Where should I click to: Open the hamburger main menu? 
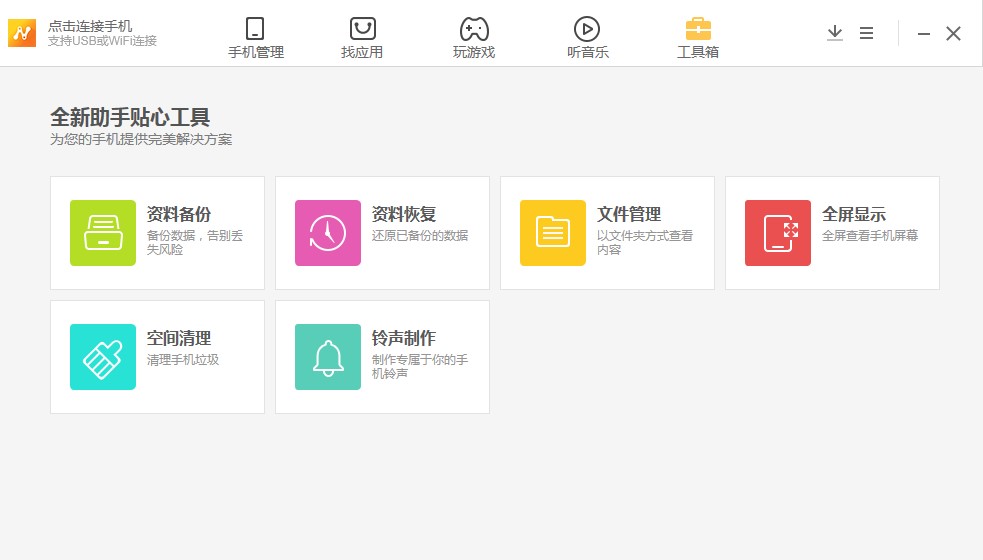867,33
